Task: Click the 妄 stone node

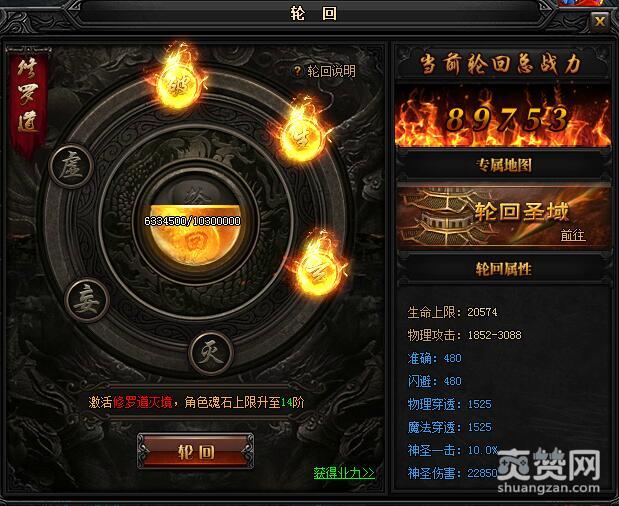Action: pyautogui.click(x=87, y=301)
